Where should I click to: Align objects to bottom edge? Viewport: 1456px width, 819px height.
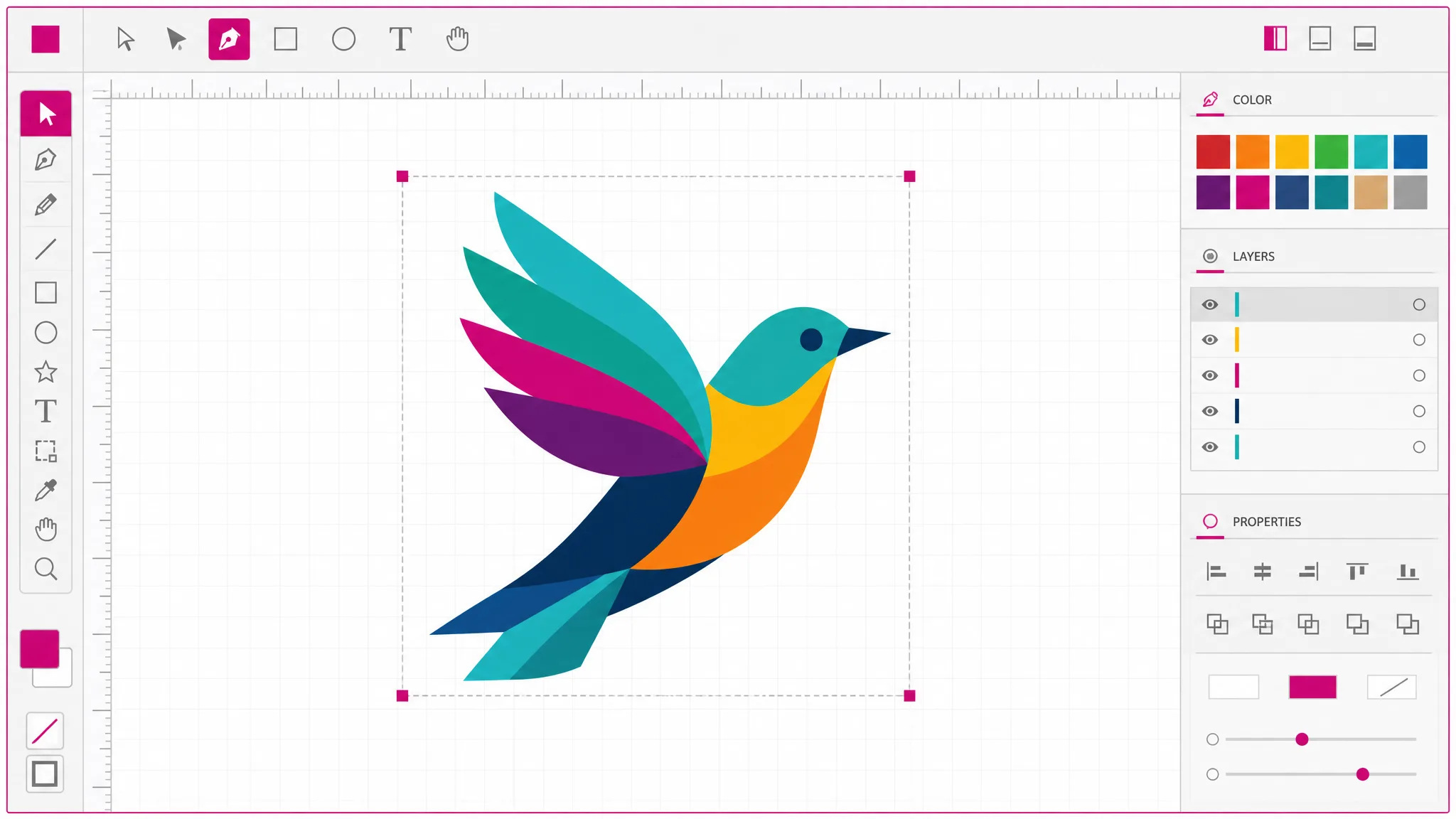[x=1408, y=572]
